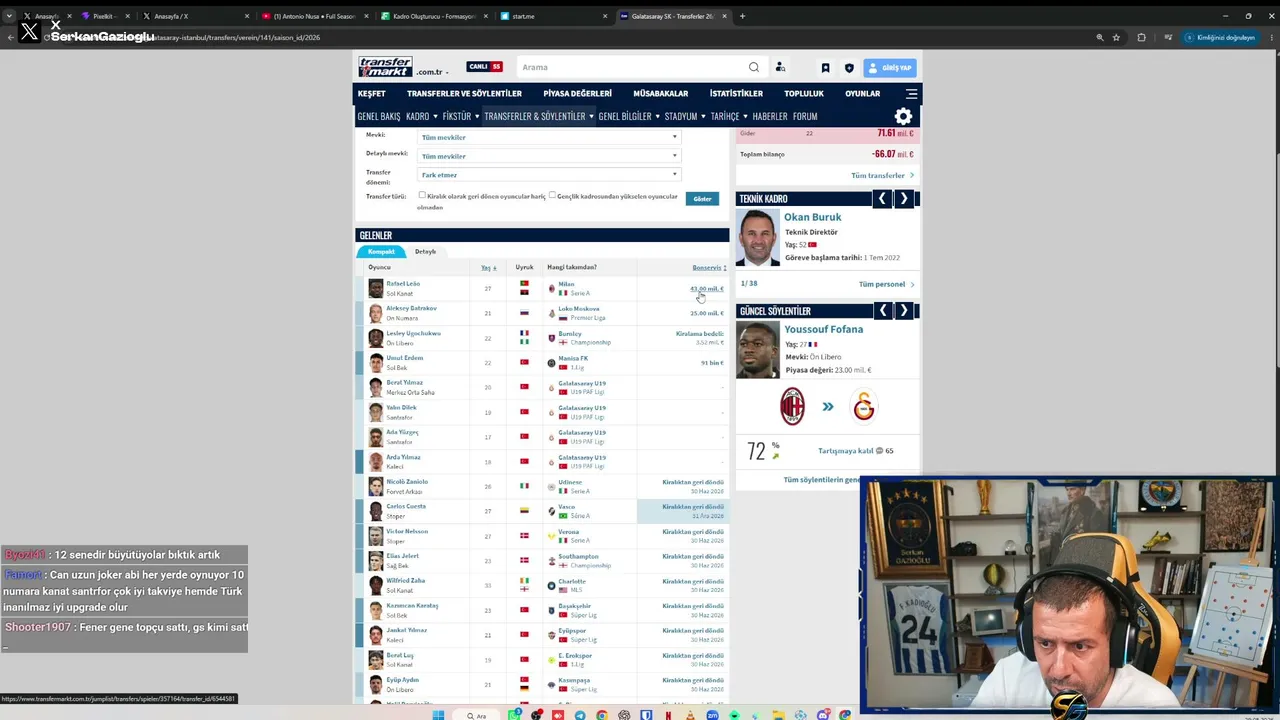
Task: Click the Milan crest in Rafael Leão row
Action: coord(551,288)
